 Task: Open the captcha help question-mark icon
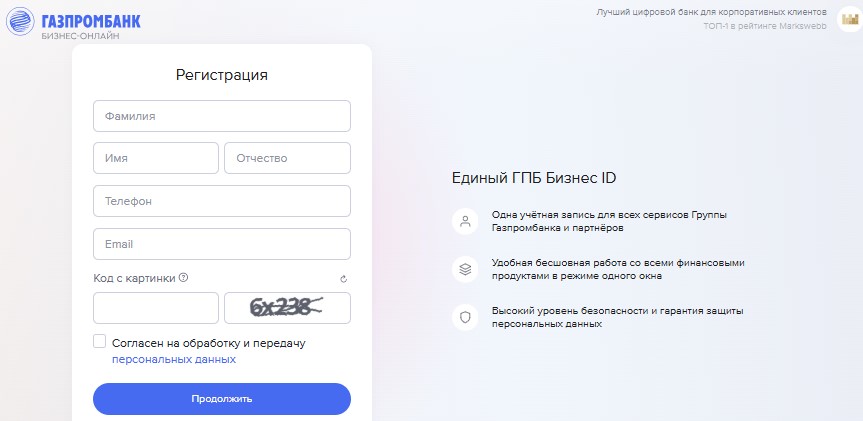(x=184, y=278)
